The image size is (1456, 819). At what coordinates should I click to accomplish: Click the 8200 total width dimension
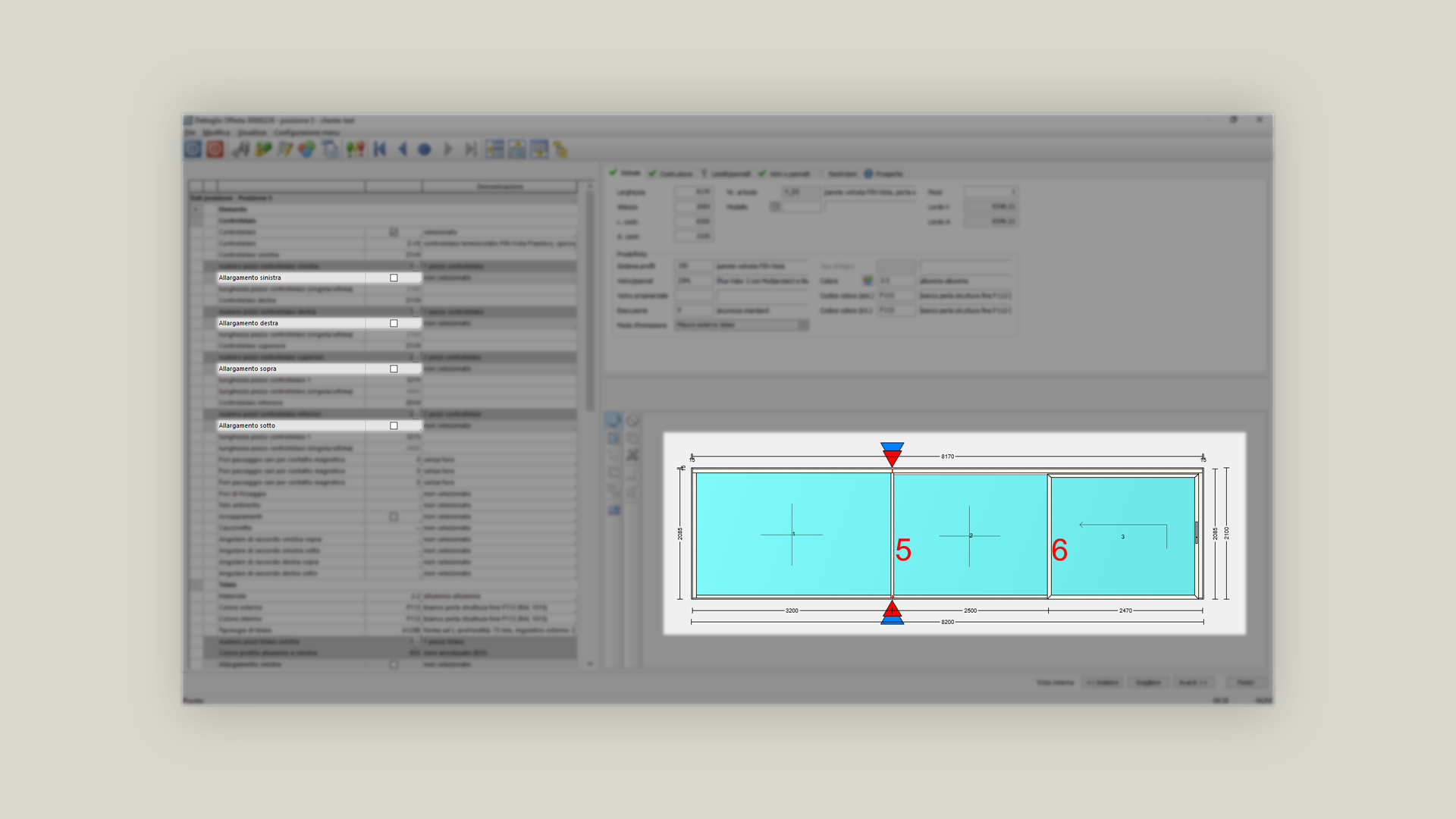(x=947, y=622)
